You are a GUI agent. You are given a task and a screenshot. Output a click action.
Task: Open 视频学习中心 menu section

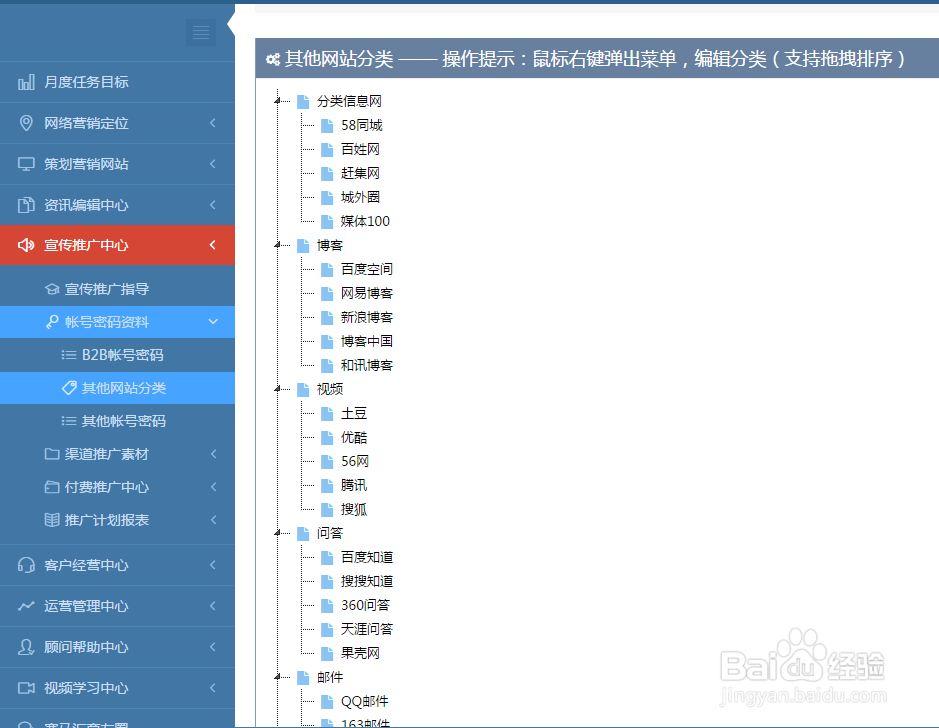pos(117,688)
